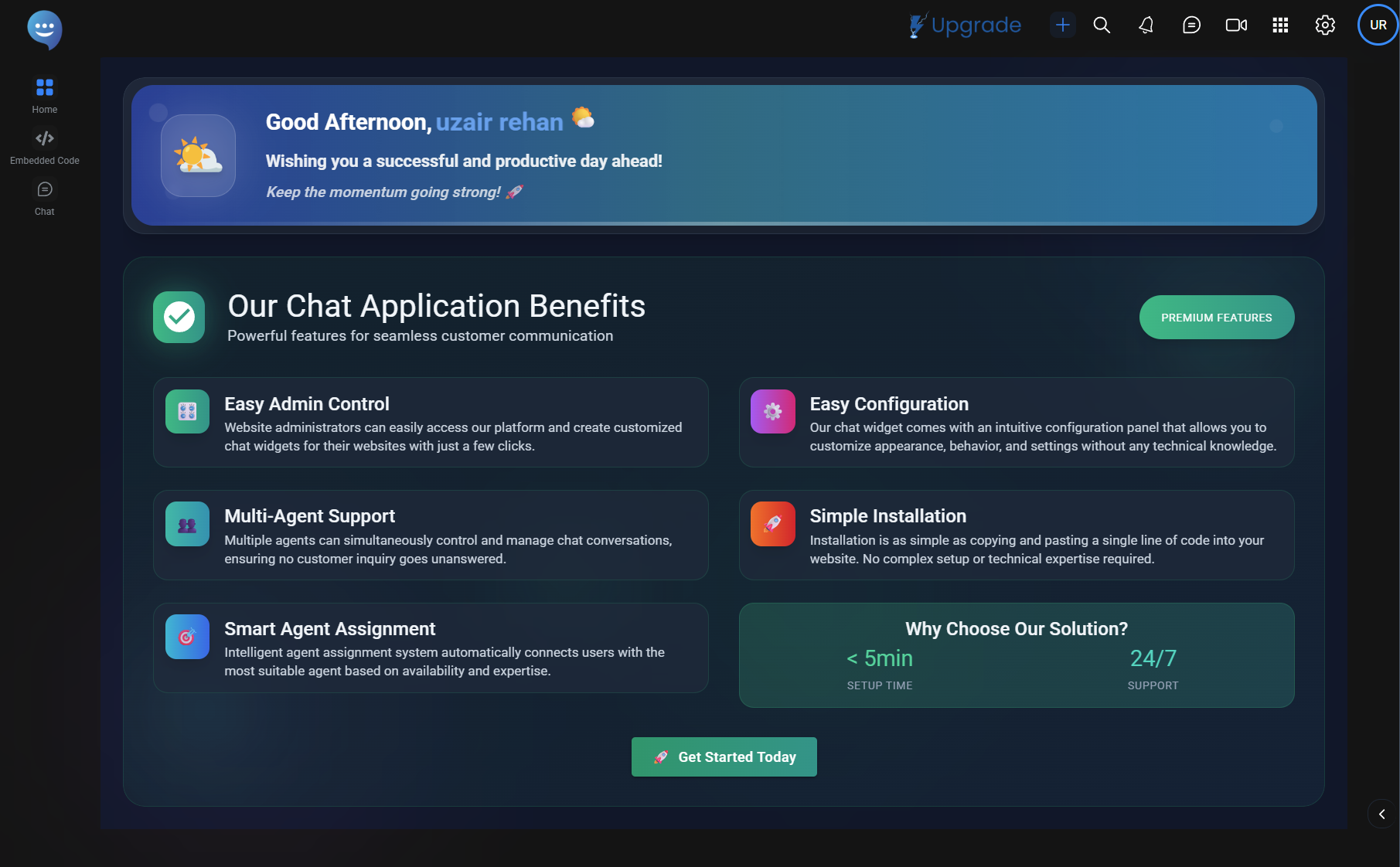
Task: Open search with the magnifier icon
Action: tap(1102, 25)
